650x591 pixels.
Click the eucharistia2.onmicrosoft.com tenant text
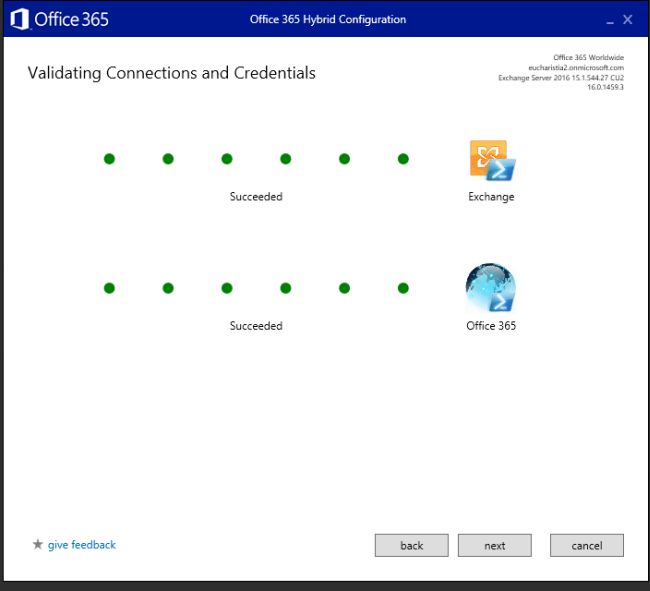coord(576,68)
